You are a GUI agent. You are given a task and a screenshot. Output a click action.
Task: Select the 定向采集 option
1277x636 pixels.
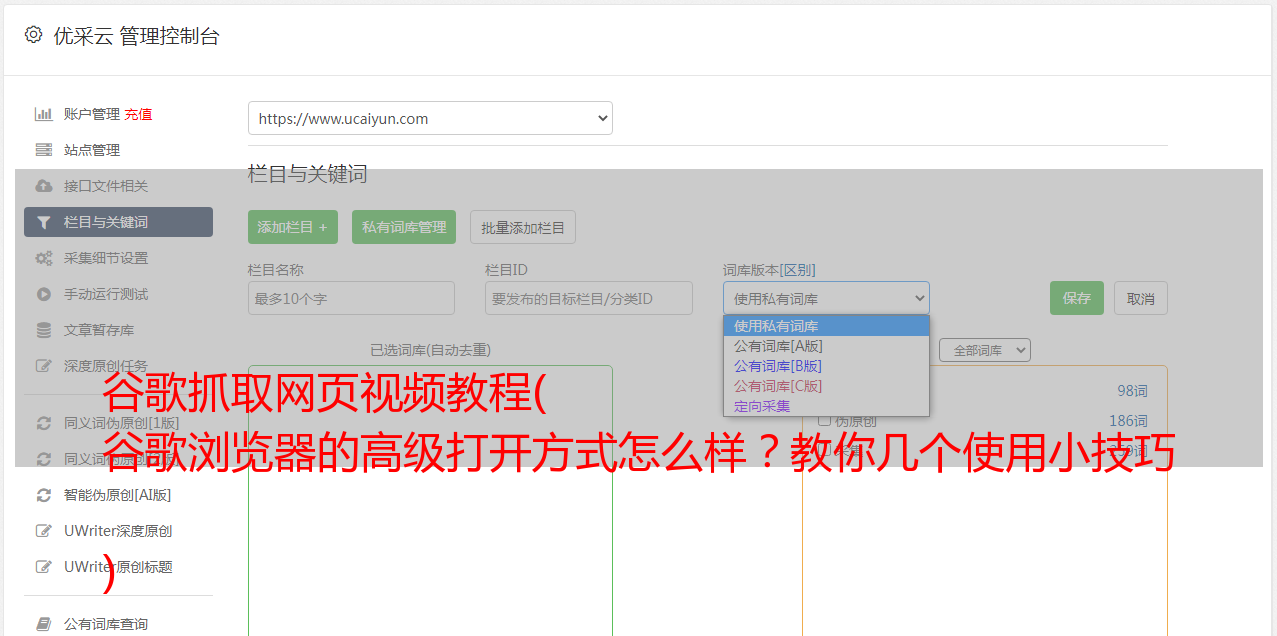[762, 406]
